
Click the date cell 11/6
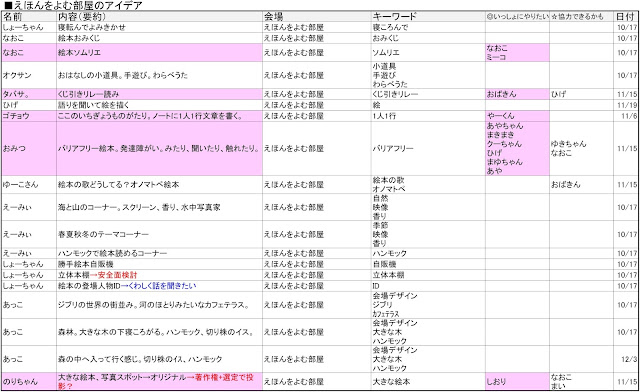click(x=625, y=116)
